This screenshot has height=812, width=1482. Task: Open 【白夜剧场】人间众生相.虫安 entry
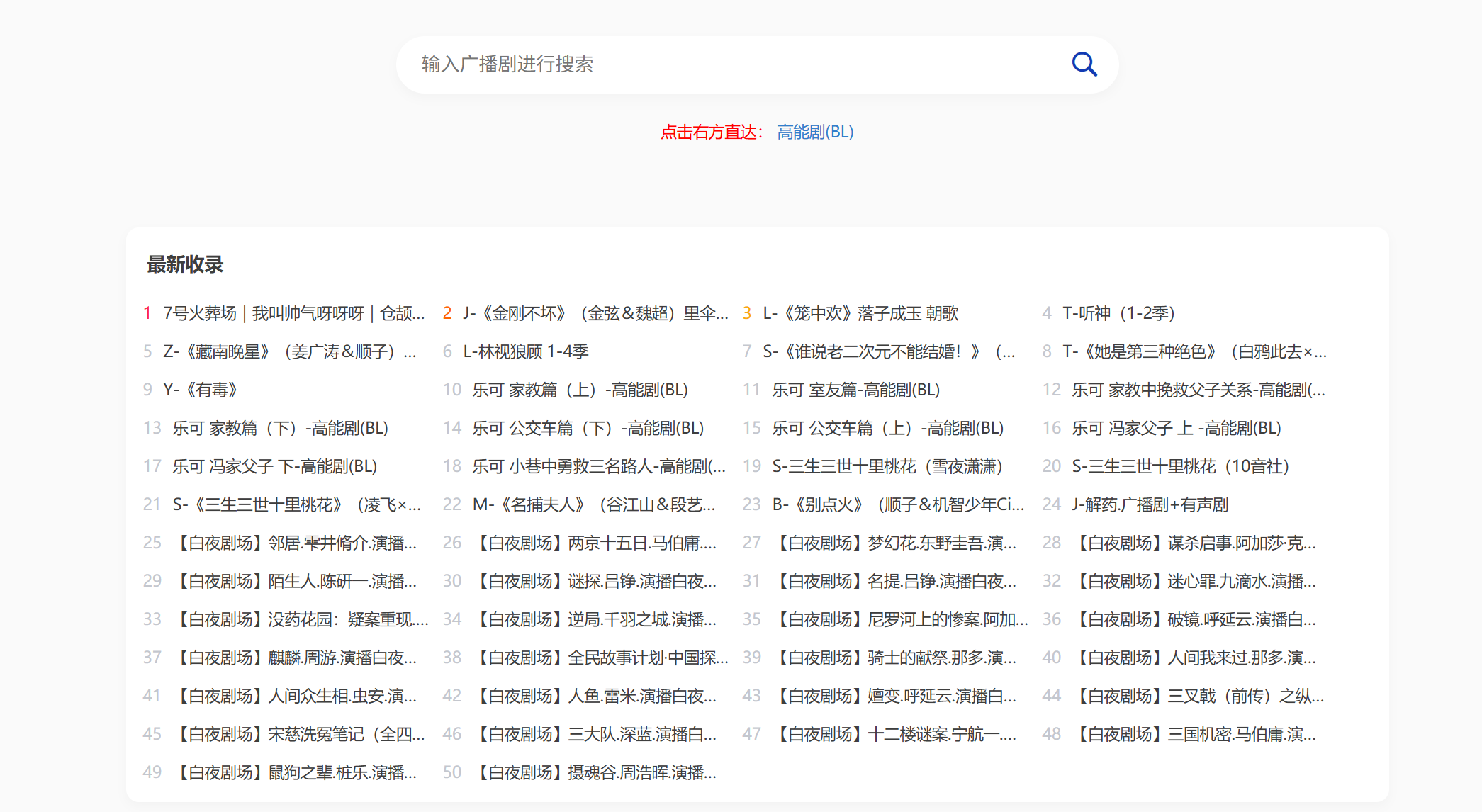[294, 696]
